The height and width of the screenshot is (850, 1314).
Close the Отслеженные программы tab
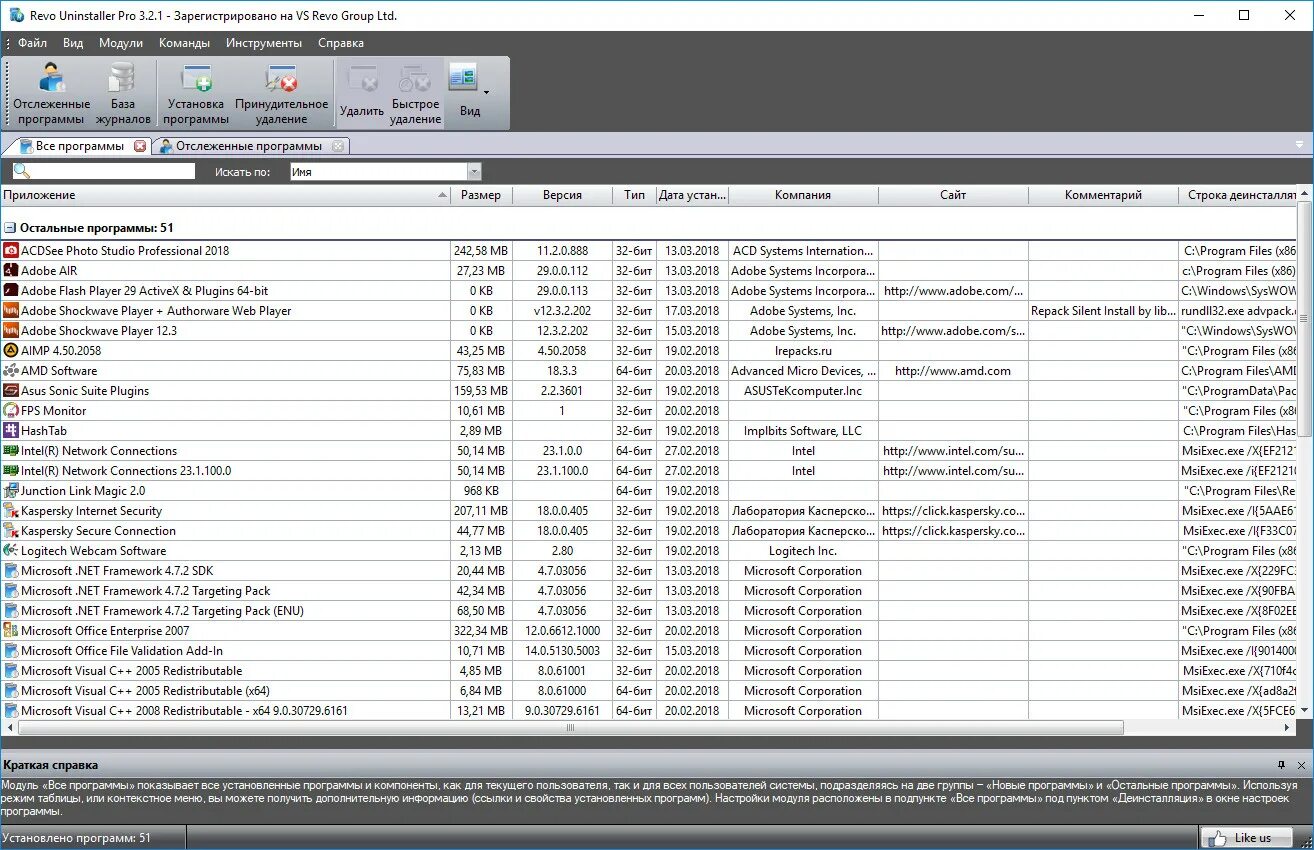click(338, 146)
